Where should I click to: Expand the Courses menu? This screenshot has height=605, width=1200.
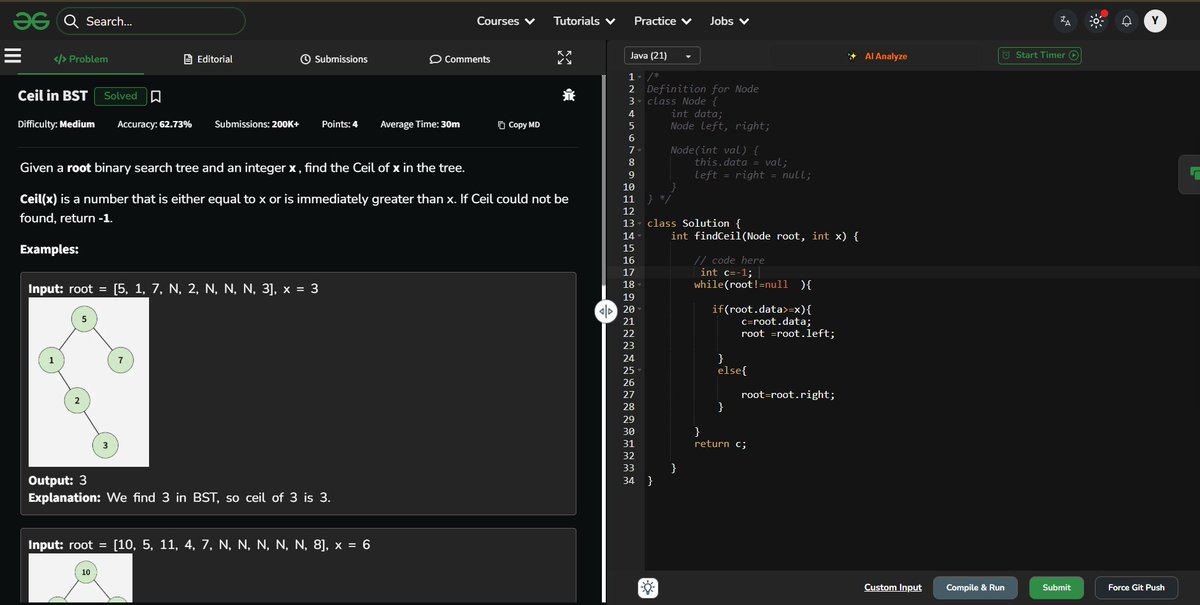tap(505, 21)
